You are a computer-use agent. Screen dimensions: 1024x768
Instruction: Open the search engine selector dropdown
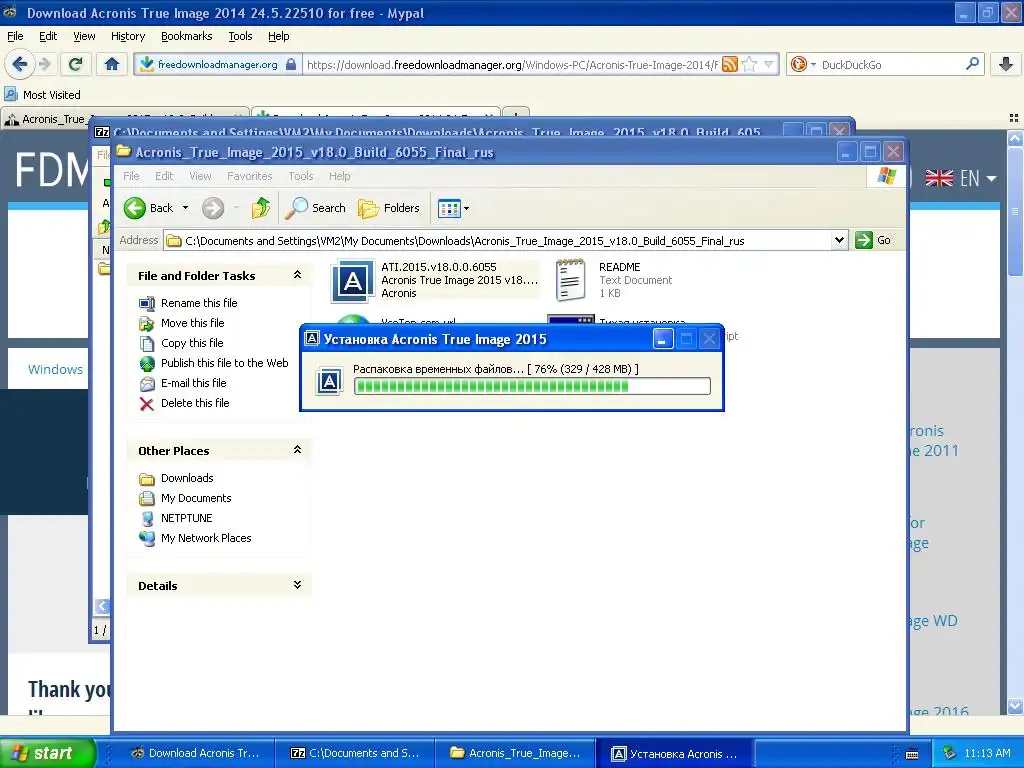point(813,65)
